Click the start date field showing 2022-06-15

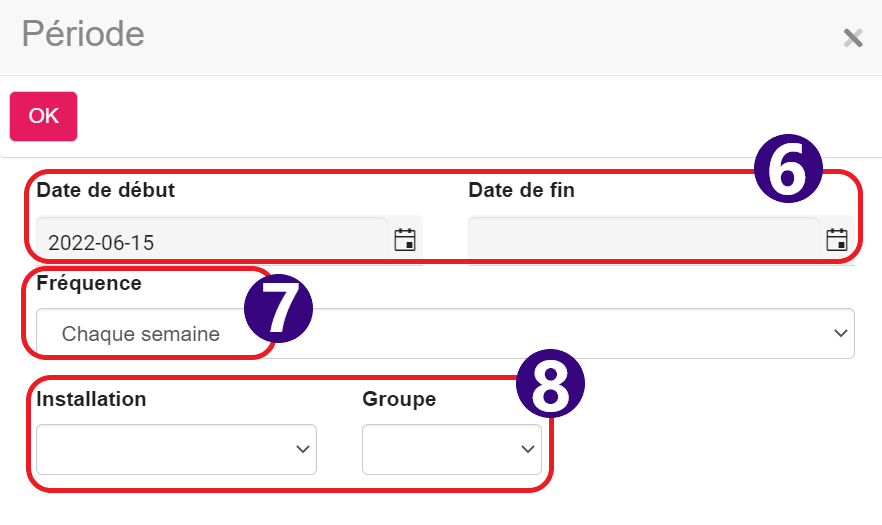(x=212, y=241)
